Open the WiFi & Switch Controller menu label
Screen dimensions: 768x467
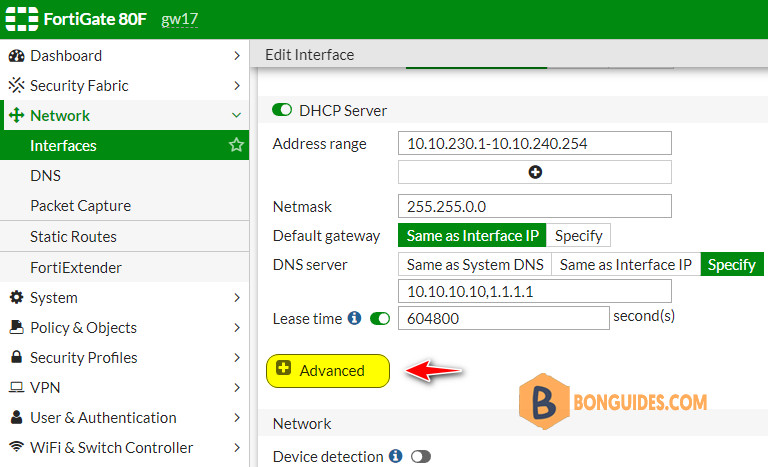click(x=112, y=447)
